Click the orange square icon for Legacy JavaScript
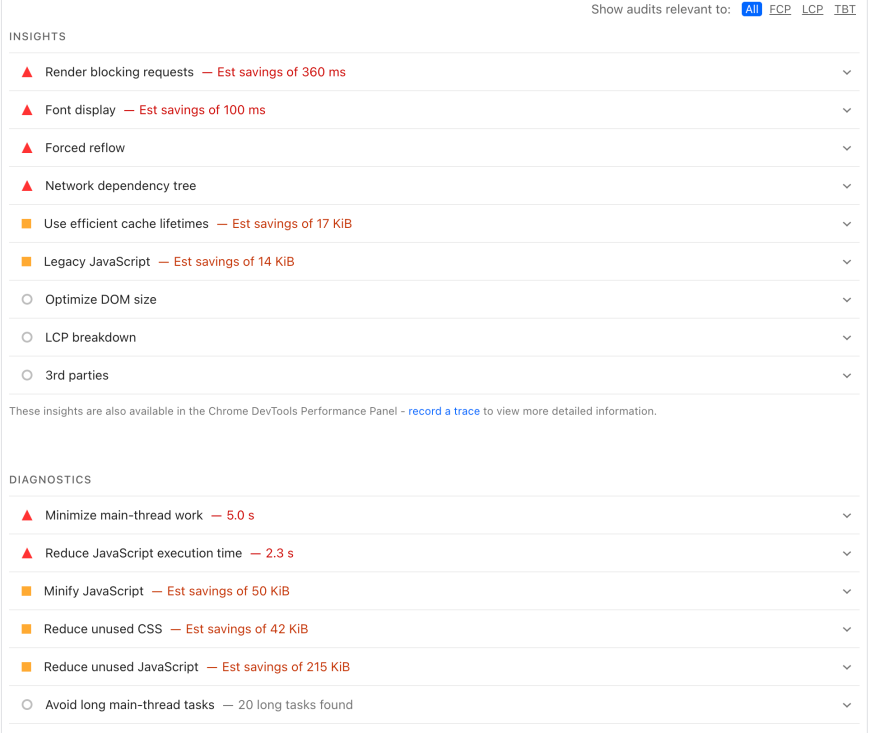Image resolution: width=884 pixels, height=733 pixels. (x=27, y=261)
